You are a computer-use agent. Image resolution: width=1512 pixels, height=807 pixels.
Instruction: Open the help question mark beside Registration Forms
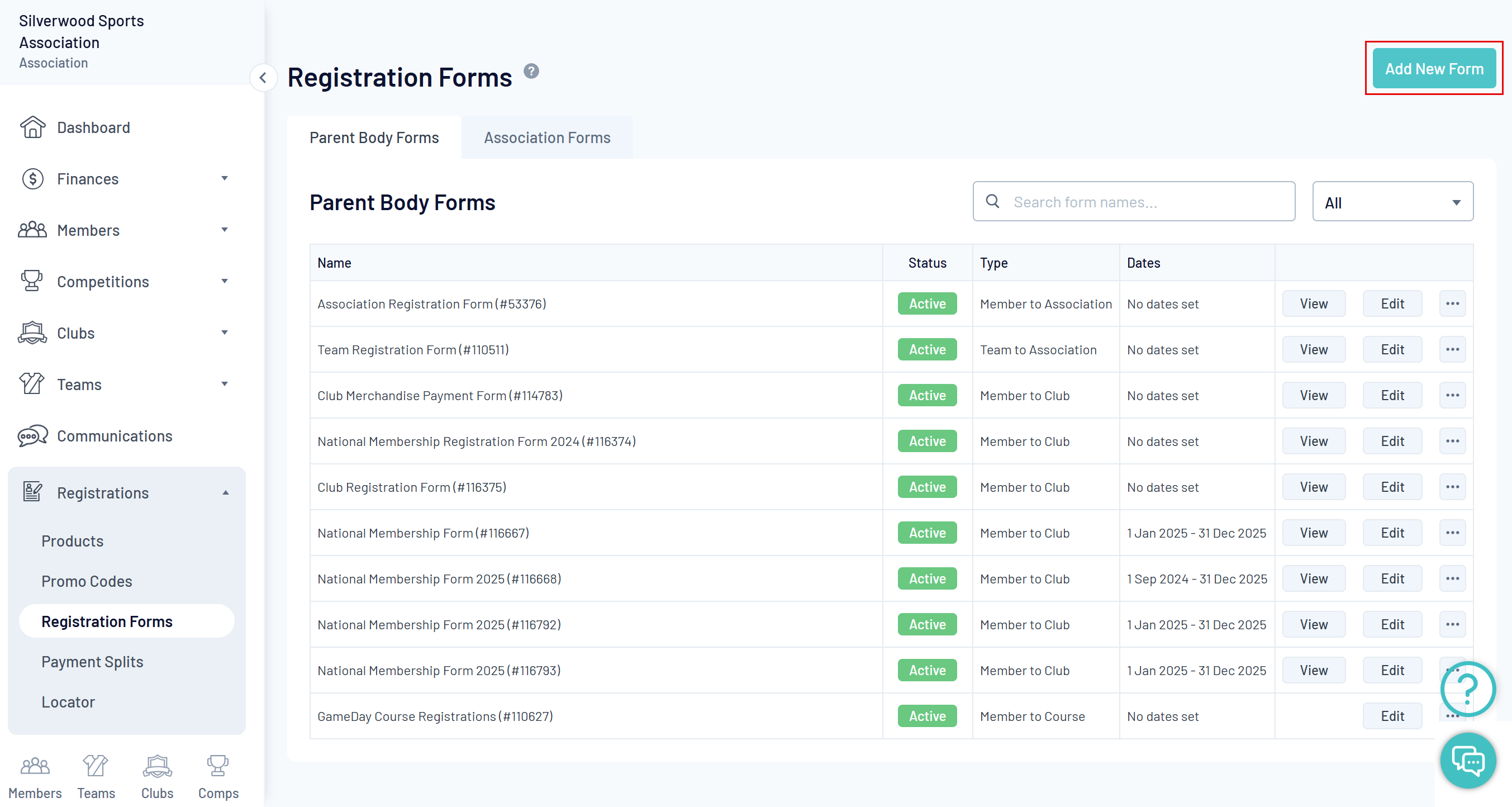point(531,71)
